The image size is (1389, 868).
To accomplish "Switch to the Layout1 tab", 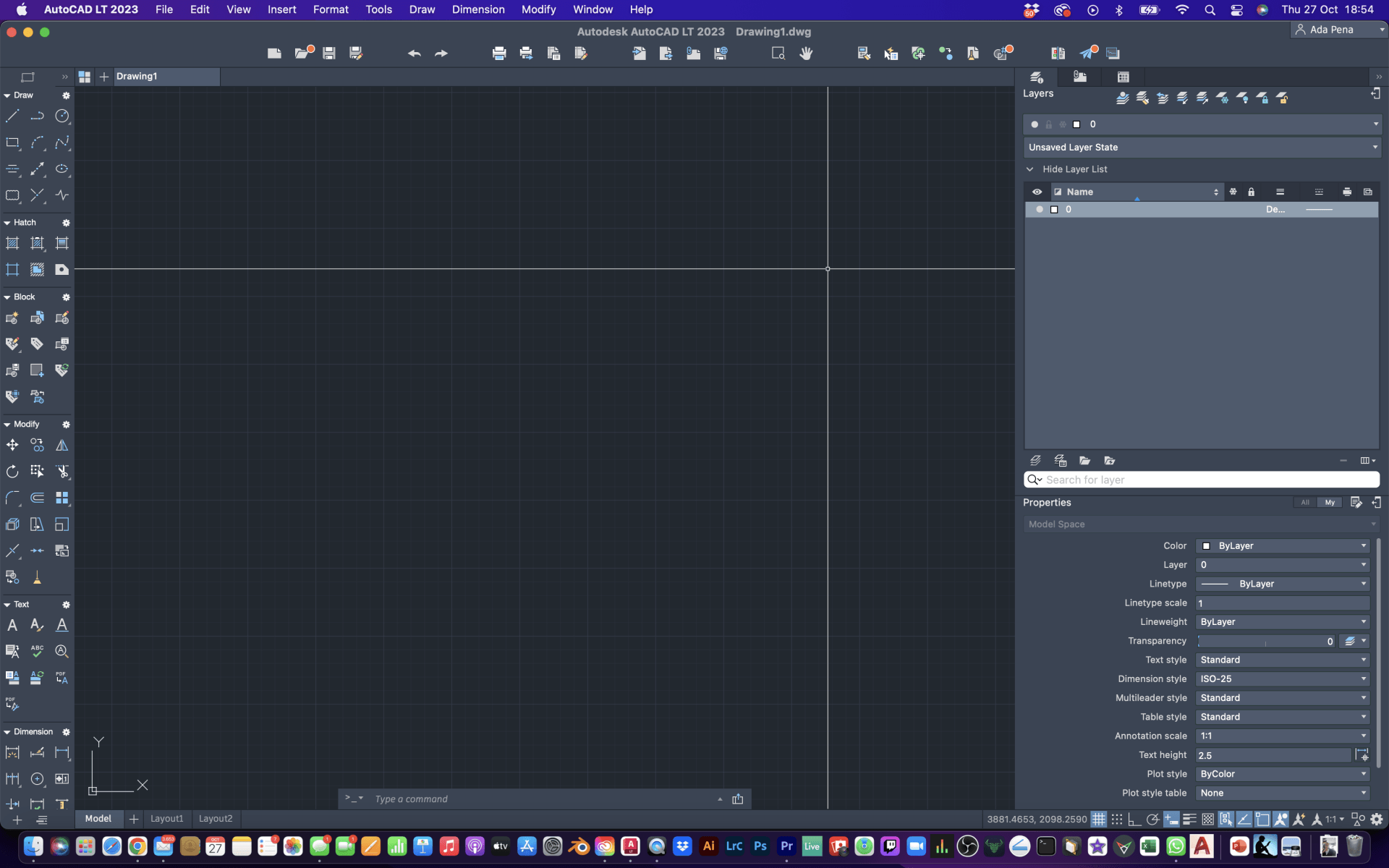I will [166, 818].
